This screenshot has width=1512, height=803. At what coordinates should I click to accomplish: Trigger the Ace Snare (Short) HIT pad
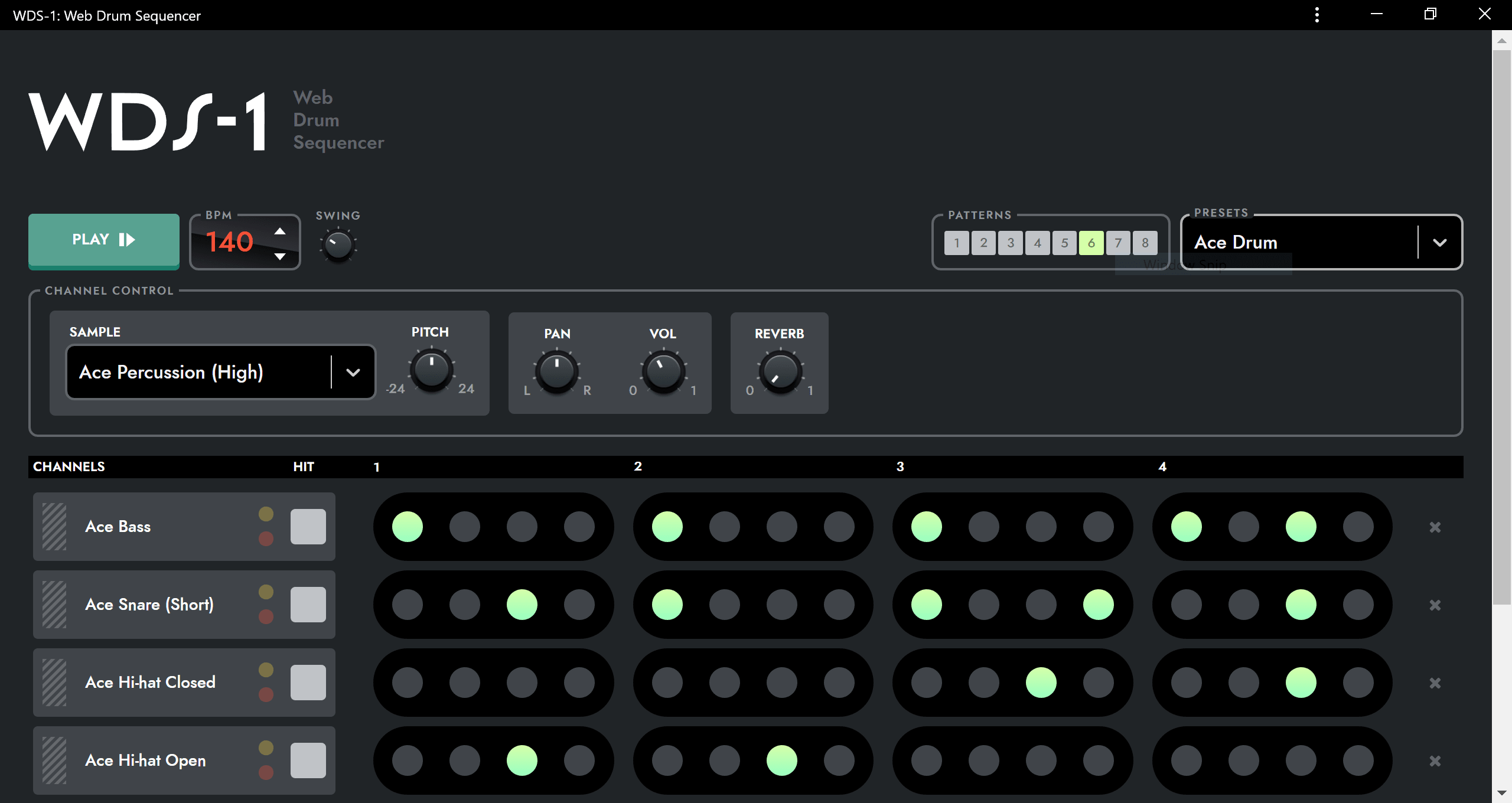(x=308, y=605)
